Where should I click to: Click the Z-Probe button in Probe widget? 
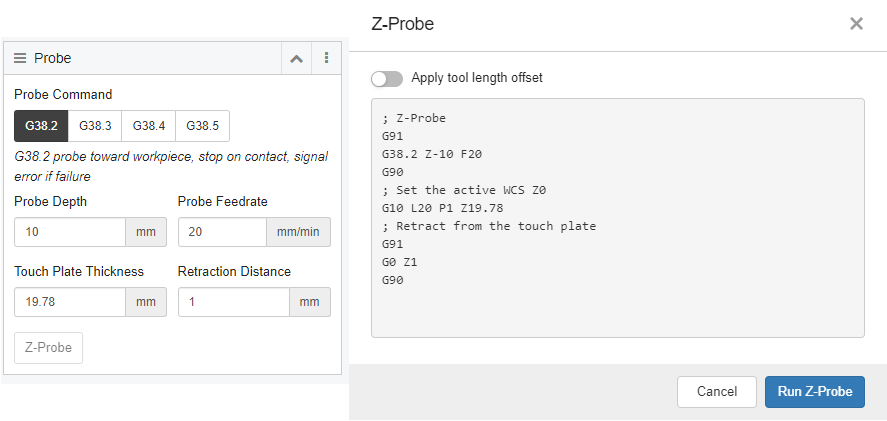(48, 347)
